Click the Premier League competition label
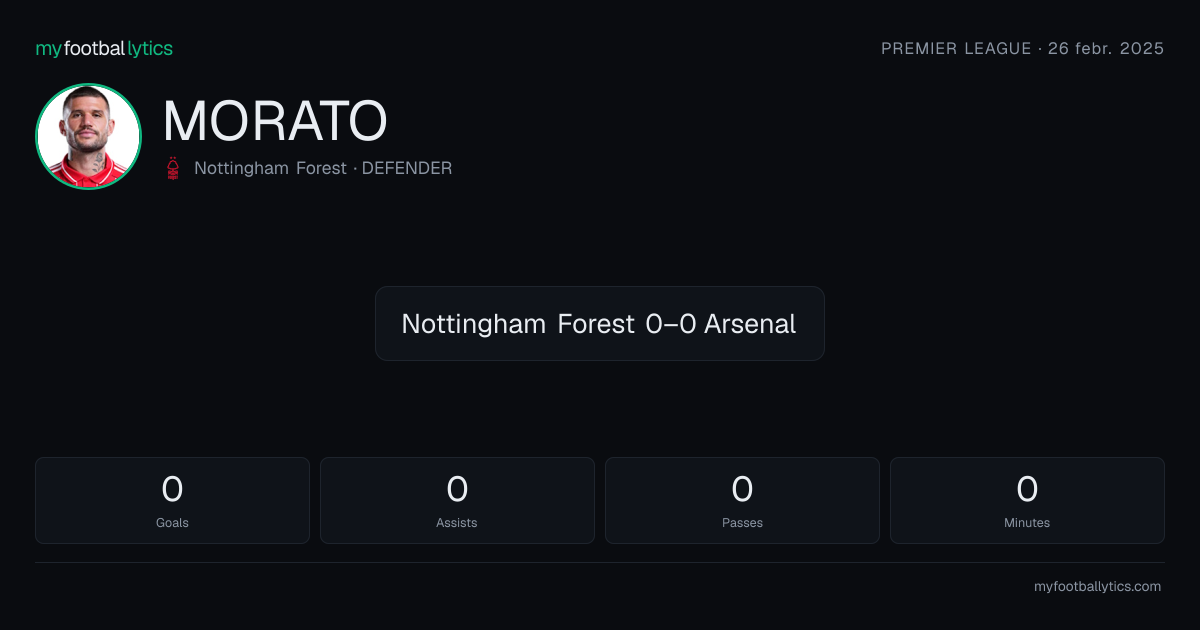1200x630 pixels. pos(956,48)
